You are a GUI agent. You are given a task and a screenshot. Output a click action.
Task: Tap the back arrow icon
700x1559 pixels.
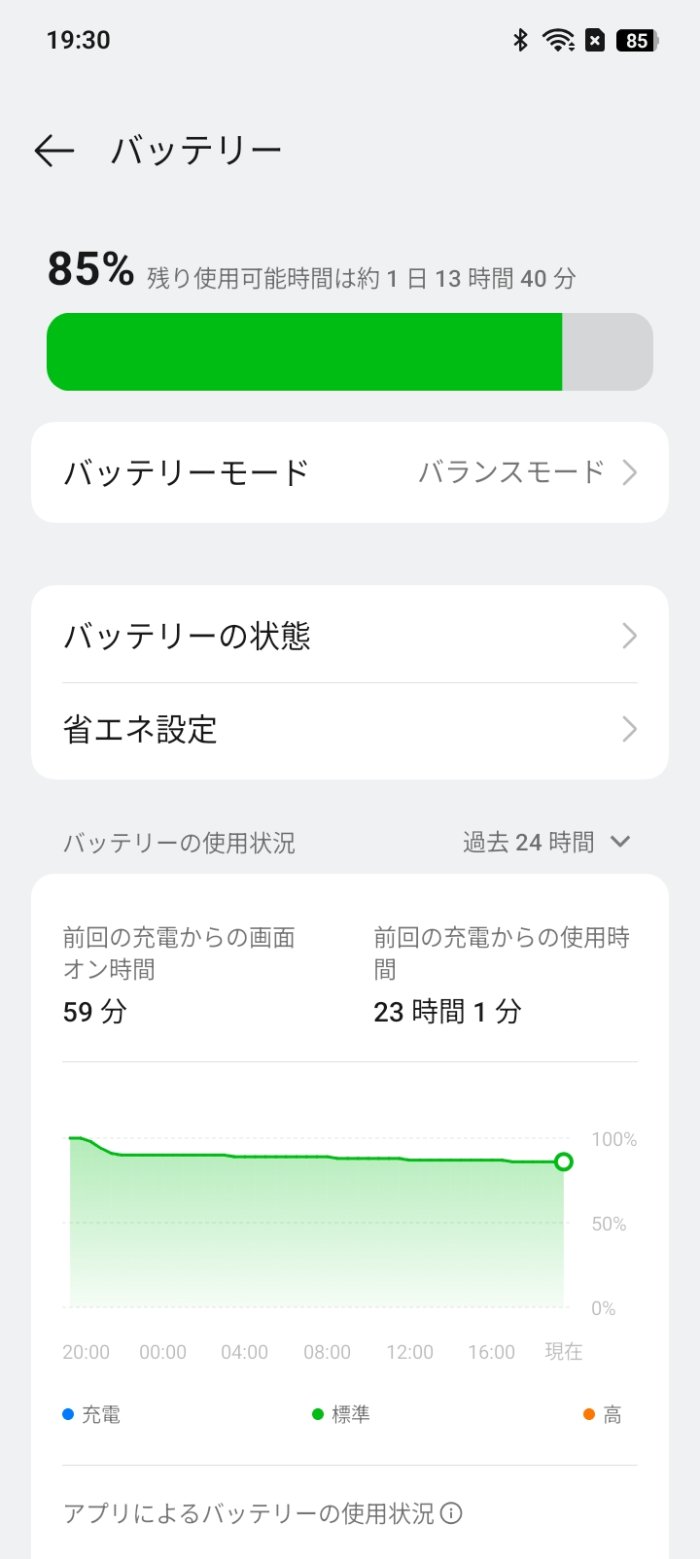pyautogui.click(x=54, y=148)
